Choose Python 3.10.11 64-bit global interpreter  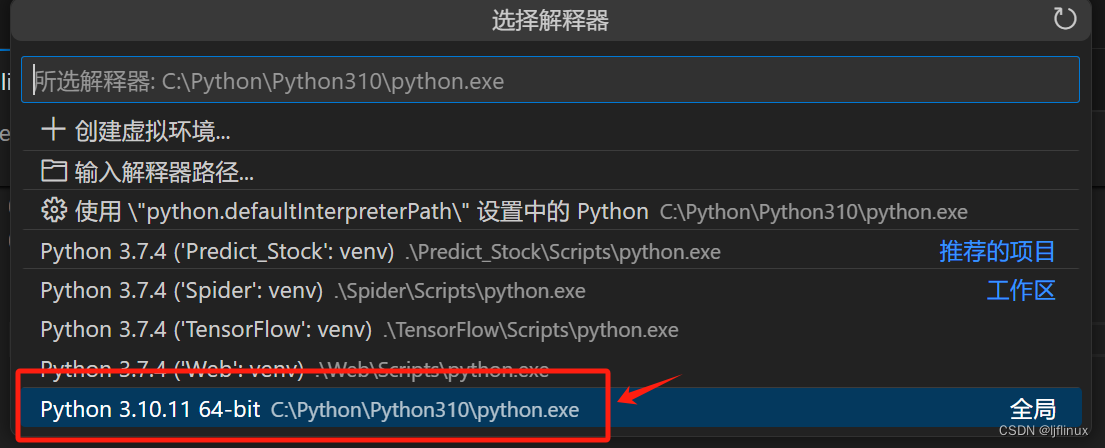pos(550,408)
